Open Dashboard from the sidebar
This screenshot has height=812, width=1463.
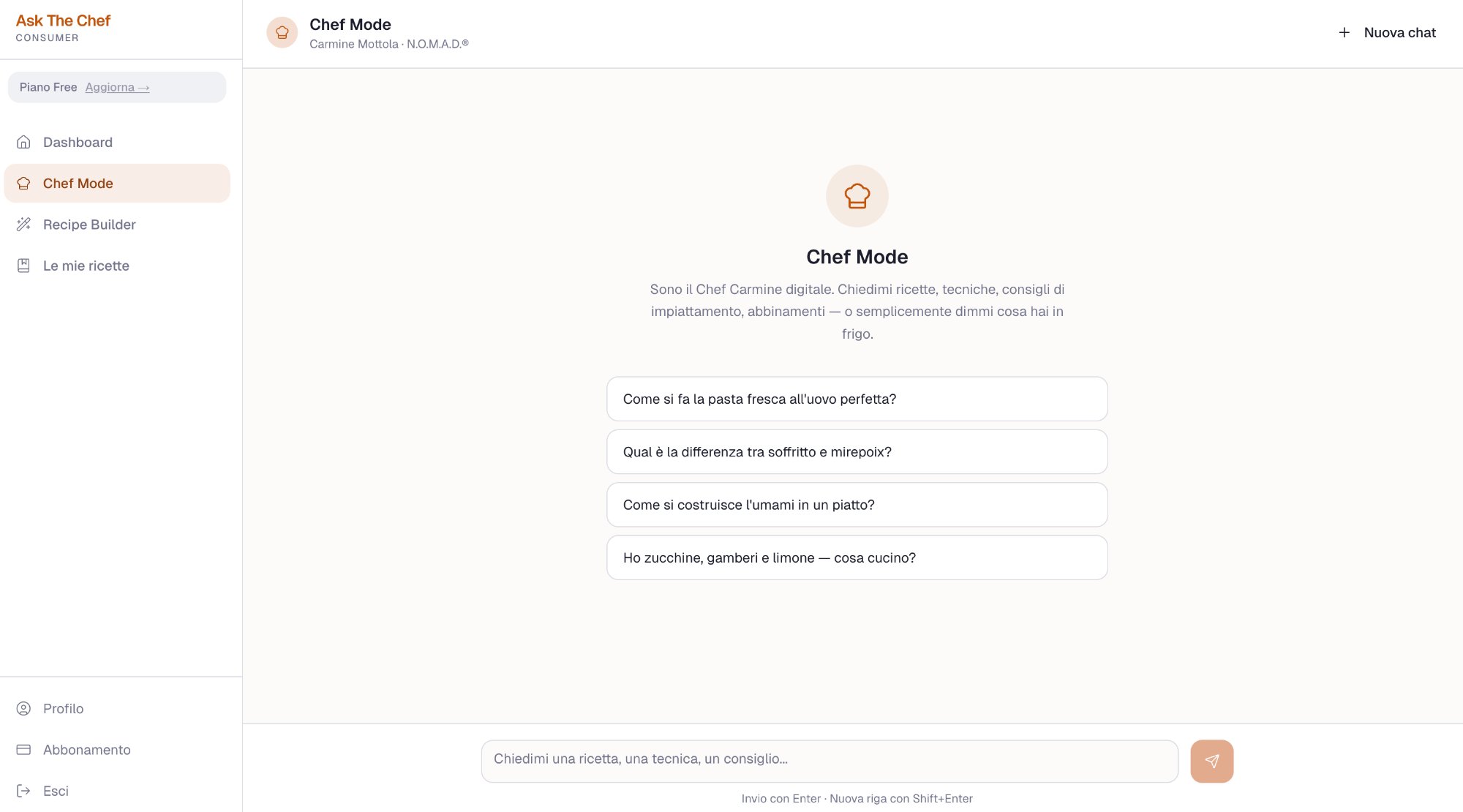pyautogui.click(x=78, y=142)
